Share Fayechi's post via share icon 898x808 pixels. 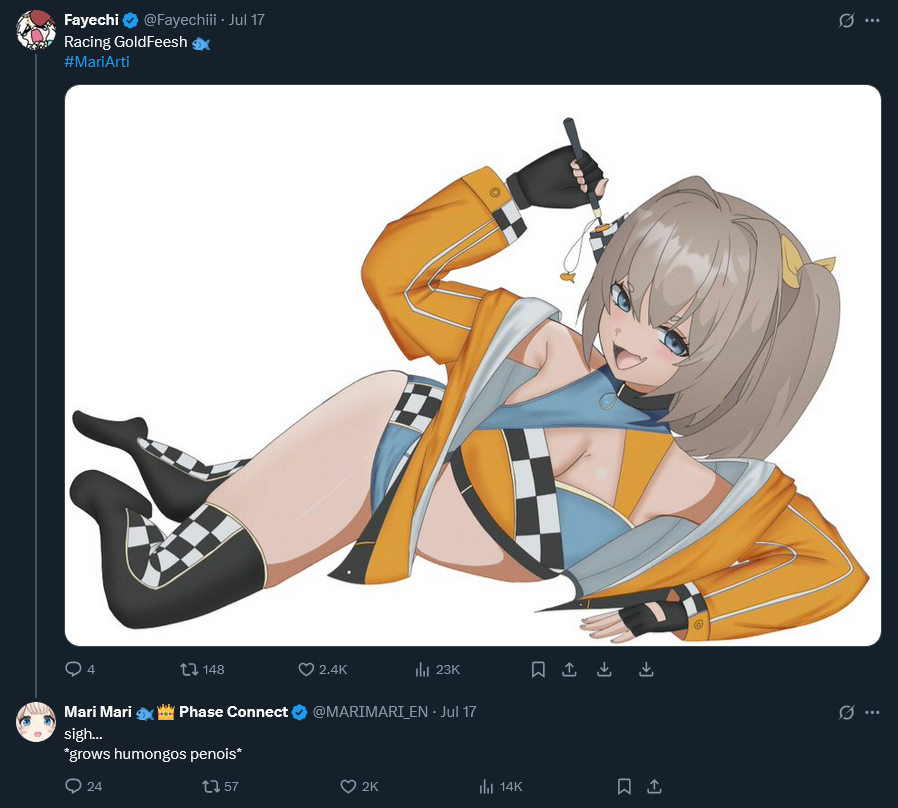pyautogui.click(x=569, y=669)
